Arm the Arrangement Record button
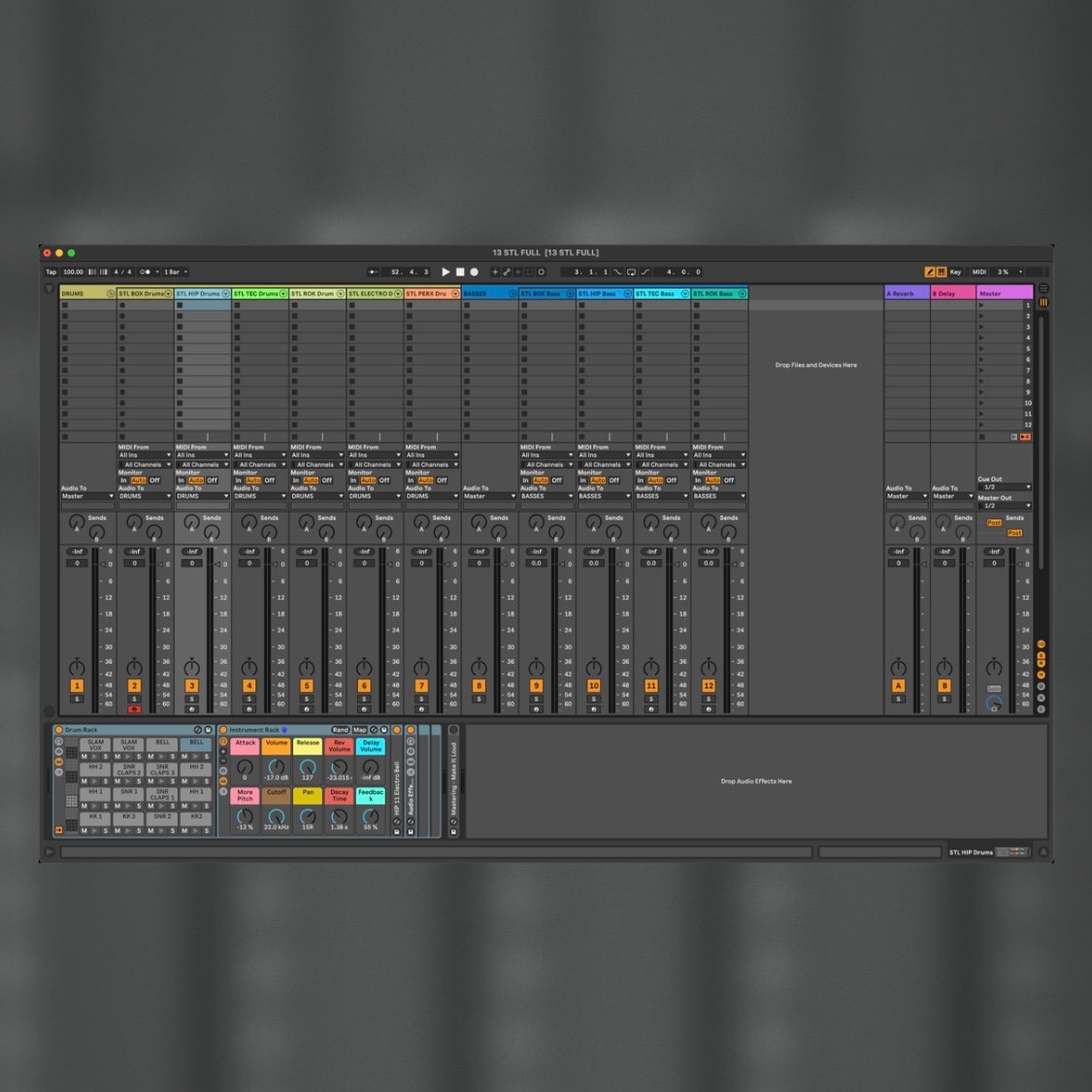Screen dimensions: 1092x1092 click(x=475, y=272)
